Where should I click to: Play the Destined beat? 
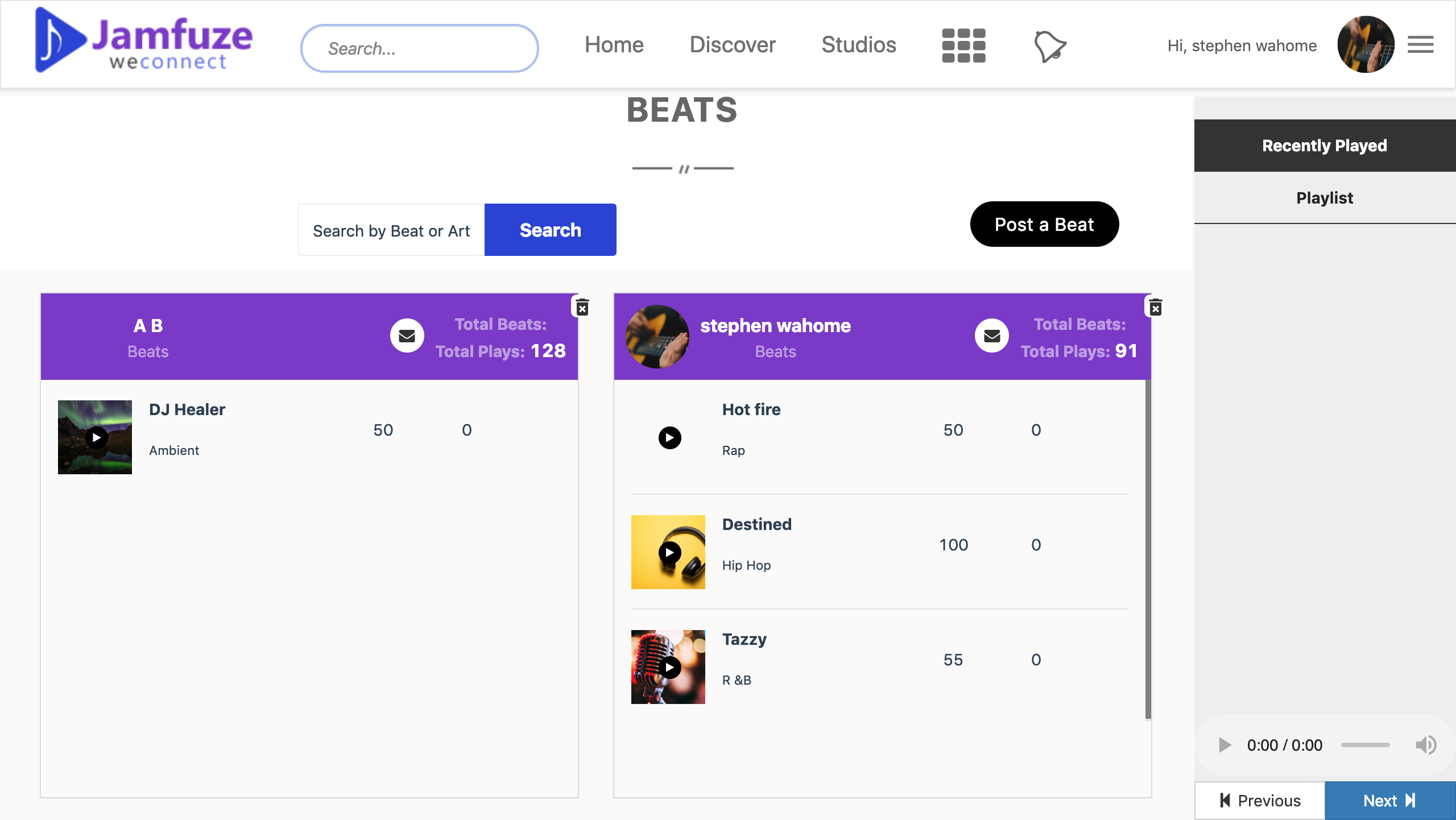(669, 553)
